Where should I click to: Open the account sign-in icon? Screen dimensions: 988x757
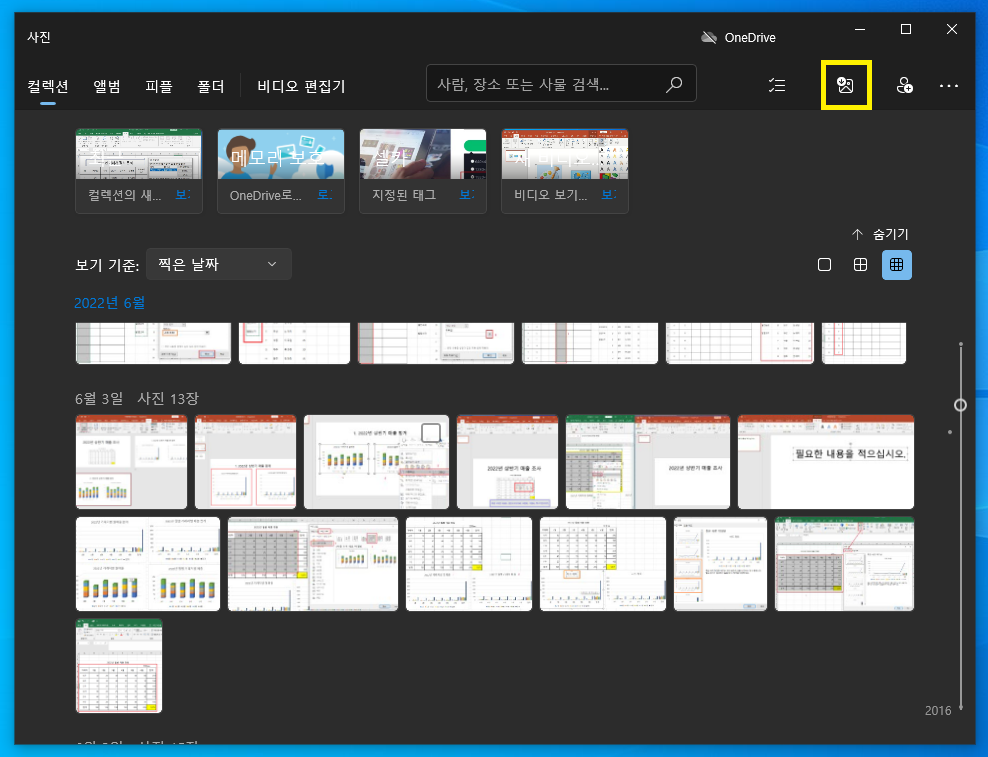pos(904,85)
